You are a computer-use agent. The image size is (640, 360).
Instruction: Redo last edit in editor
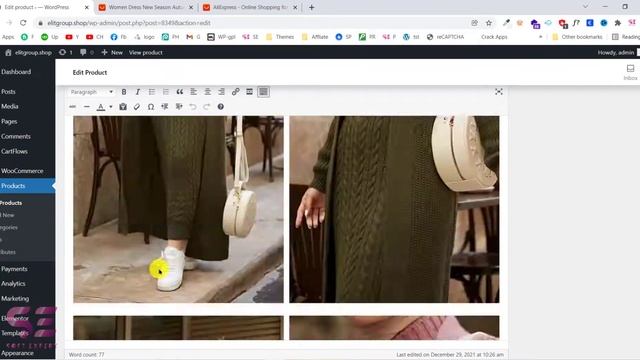[207, 107]
